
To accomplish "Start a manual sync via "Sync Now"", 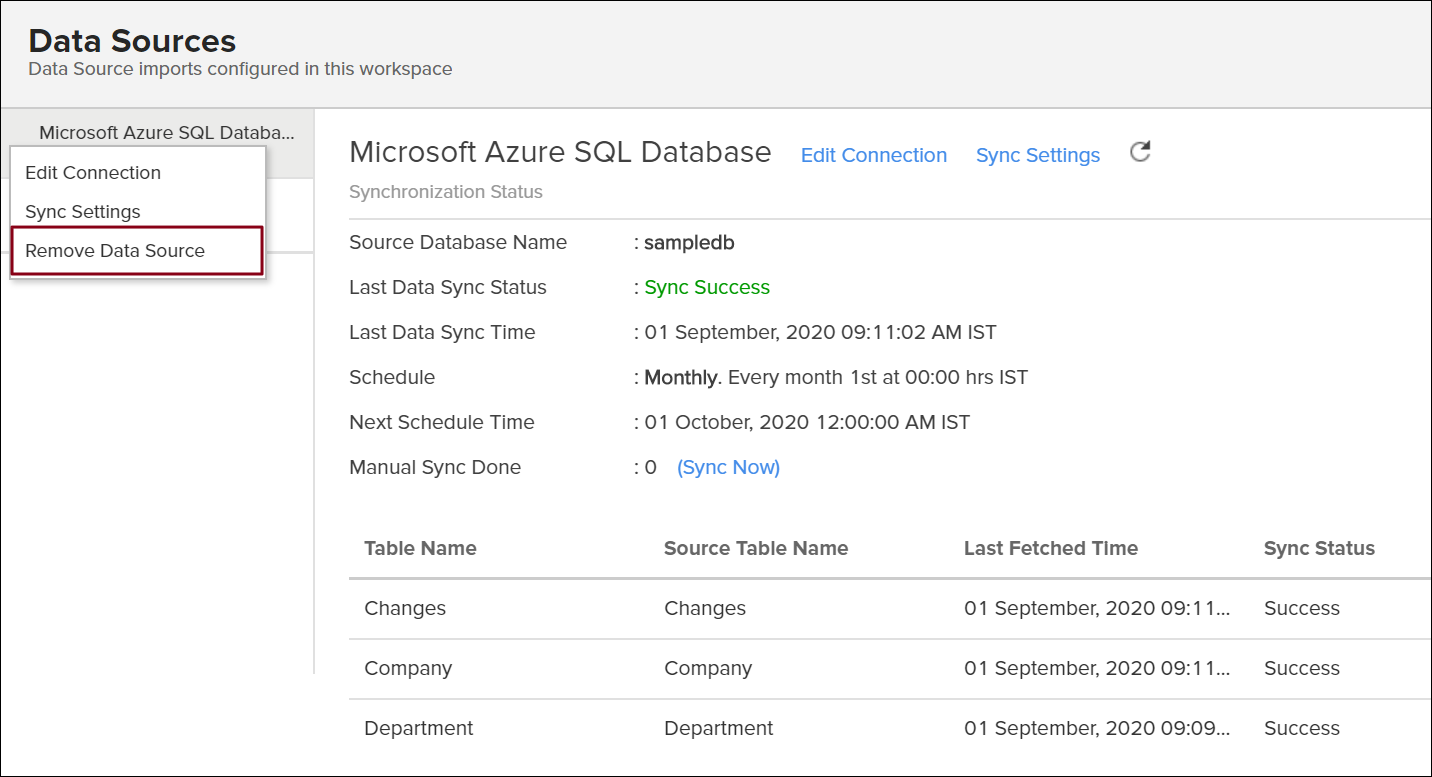I will pos(728,467).
